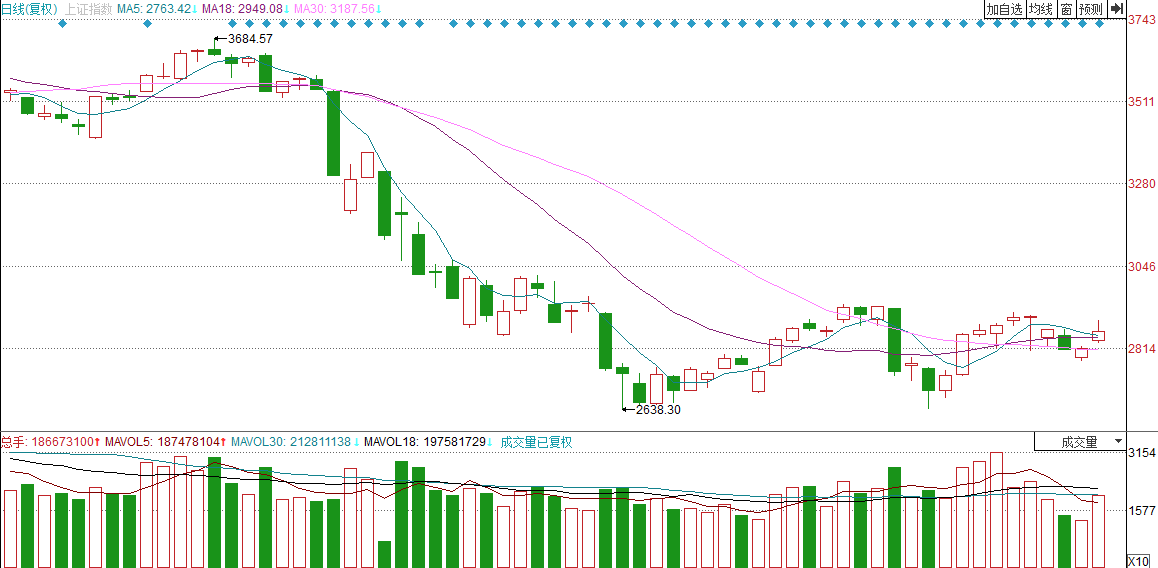1158x568 pixels.
Task: Open the 预测 forecast tool
Action: [x=1090, y=9]
